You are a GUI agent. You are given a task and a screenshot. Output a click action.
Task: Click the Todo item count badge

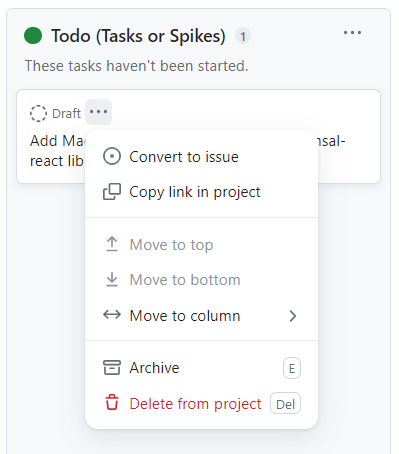click(243, 36)
